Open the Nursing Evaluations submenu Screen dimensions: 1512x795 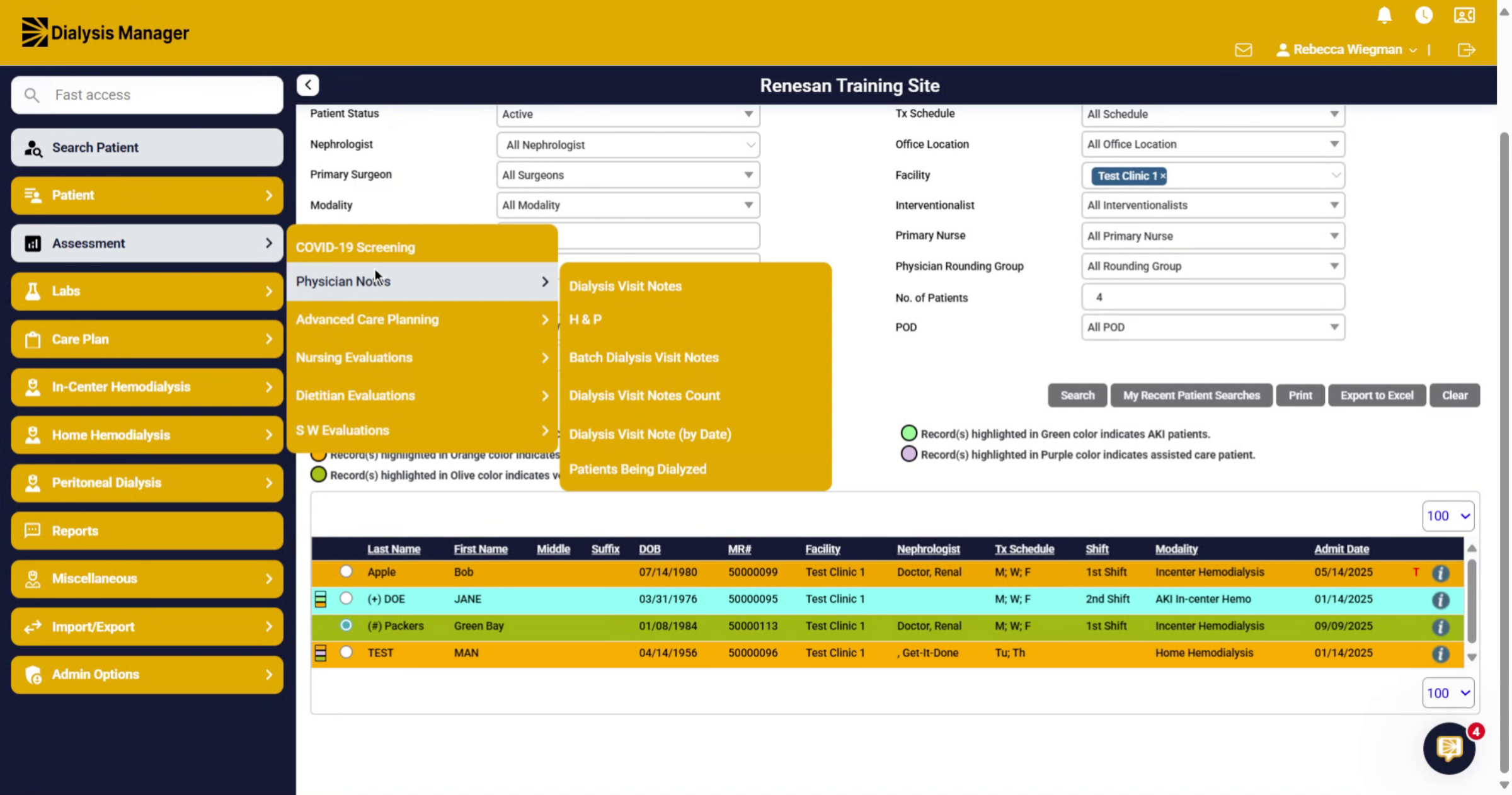click(422, 357)
